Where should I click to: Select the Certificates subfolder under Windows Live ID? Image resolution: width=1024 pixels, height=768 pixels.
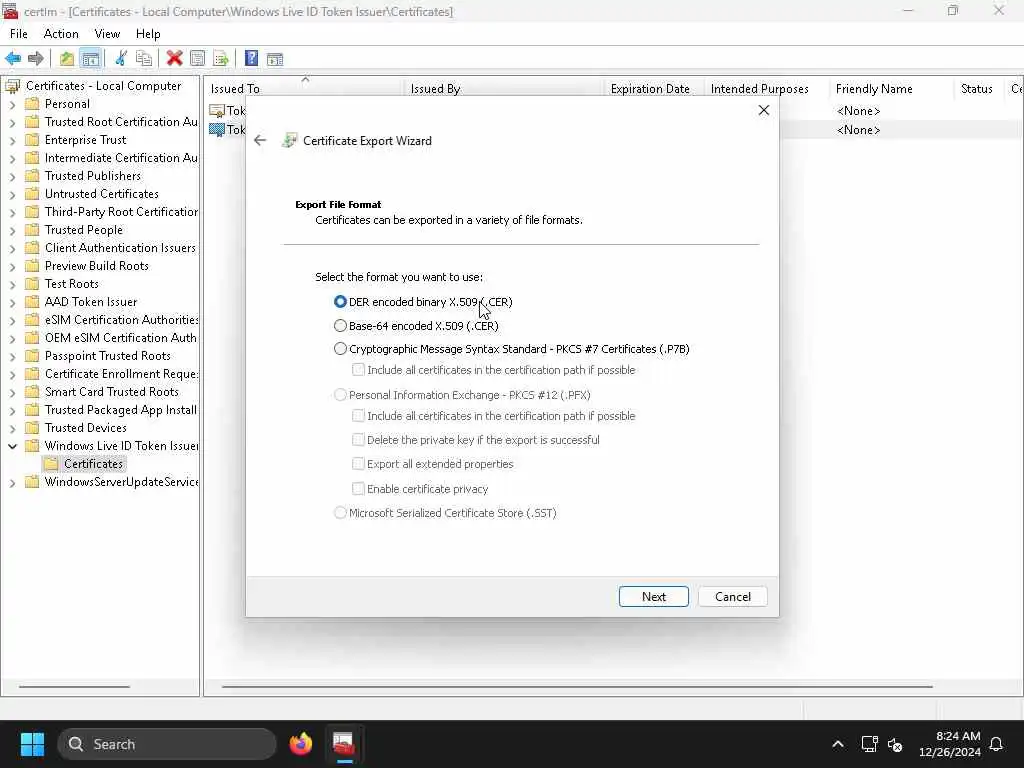[93, 464]
